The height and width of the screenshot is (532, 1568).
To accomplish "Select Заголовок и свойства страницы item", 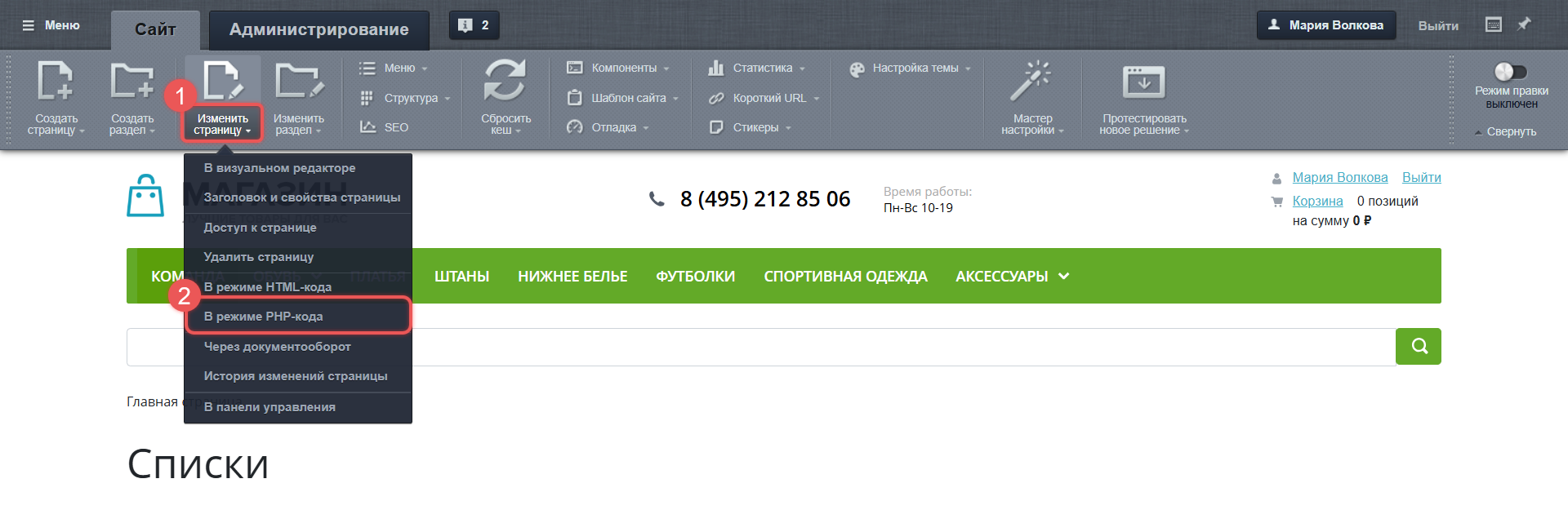I will pyautogui.click(x=298, y=197).
